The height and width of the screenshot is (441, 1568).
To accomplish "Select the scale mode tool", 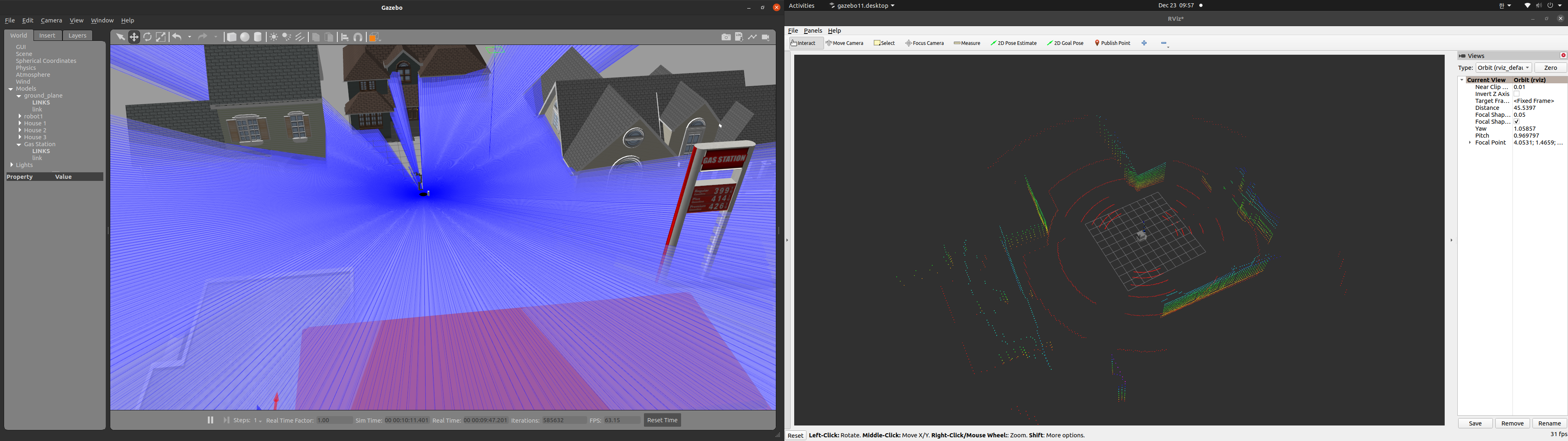I will [161, 37].
